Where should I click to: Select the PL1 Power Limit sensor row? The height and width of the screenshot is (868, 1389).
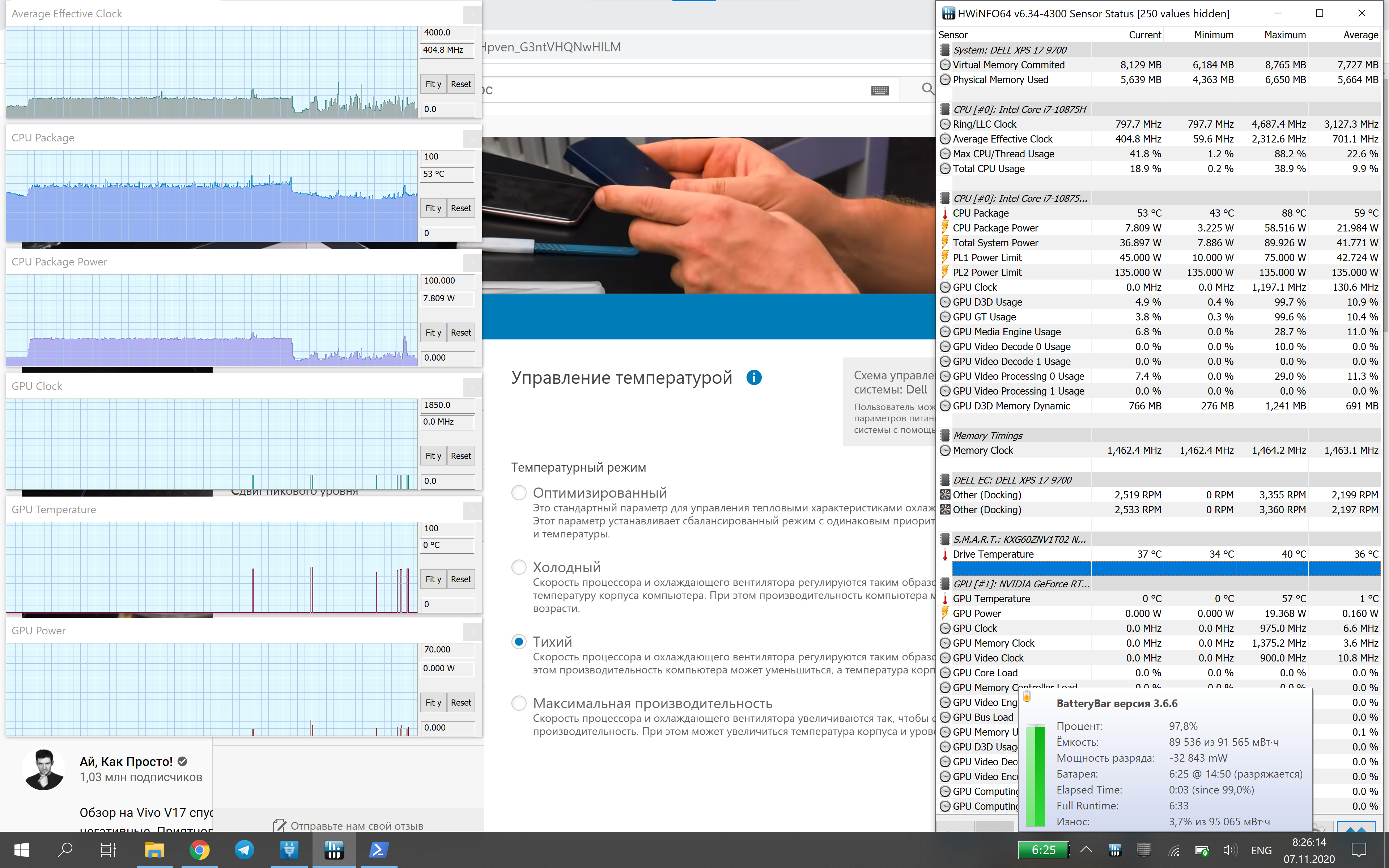[1159, 258]
